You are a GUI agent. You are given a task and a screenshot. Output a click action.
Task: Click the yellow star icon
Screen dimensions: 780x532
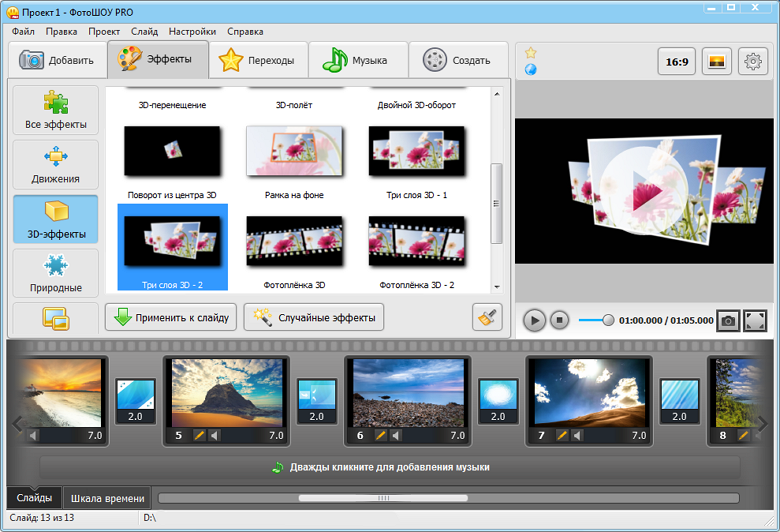531,53
